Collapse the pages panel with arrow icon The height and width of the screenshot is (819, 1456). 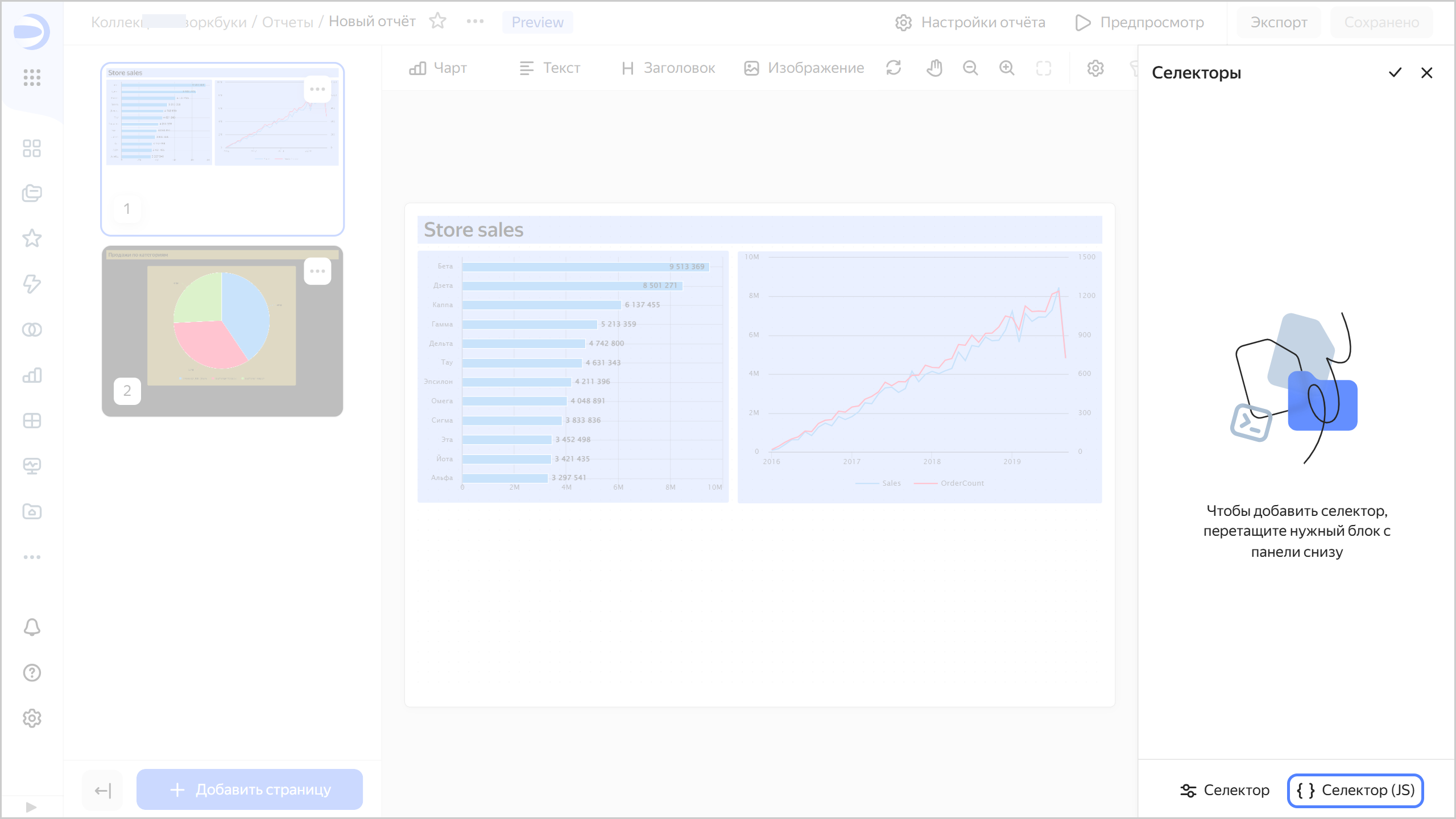[102, 790]
